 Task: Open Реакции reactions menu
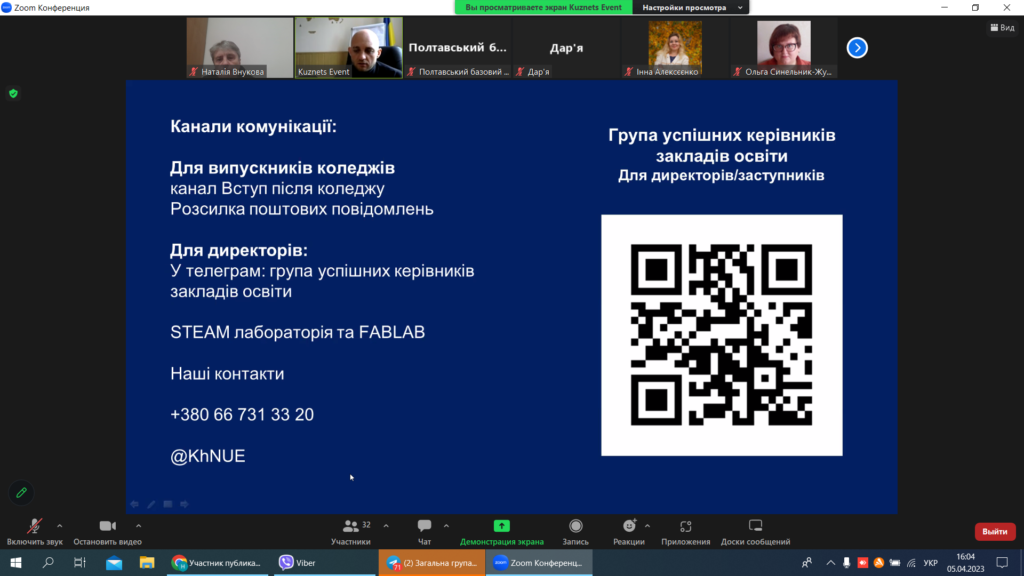click(x=629, y=532)
